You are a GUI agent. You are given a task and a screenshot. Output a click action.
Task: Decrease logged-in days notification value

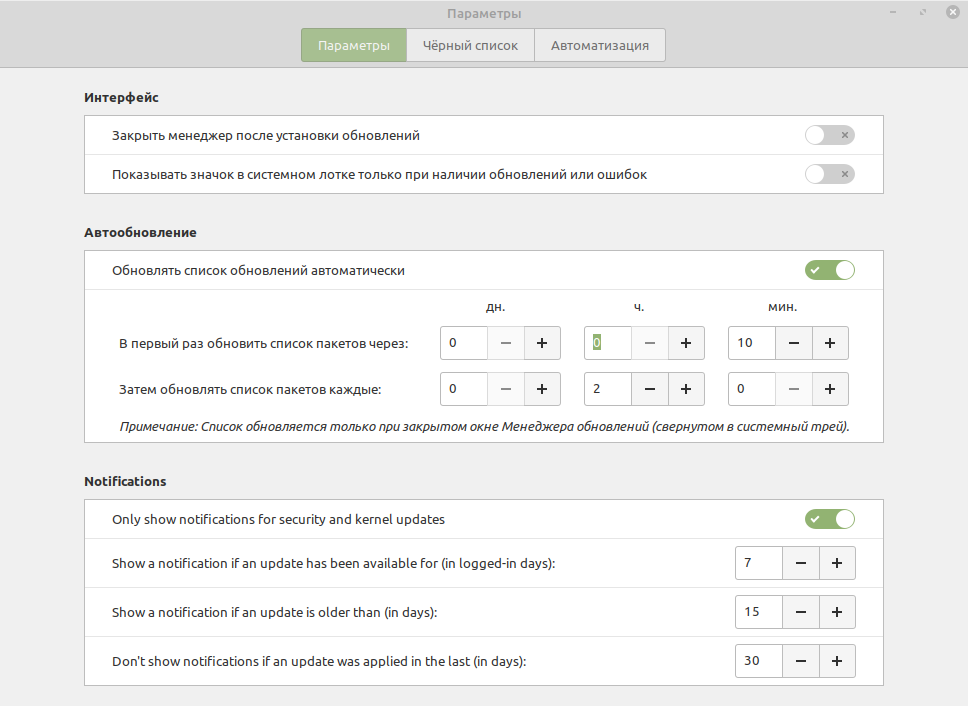[801, 563]
